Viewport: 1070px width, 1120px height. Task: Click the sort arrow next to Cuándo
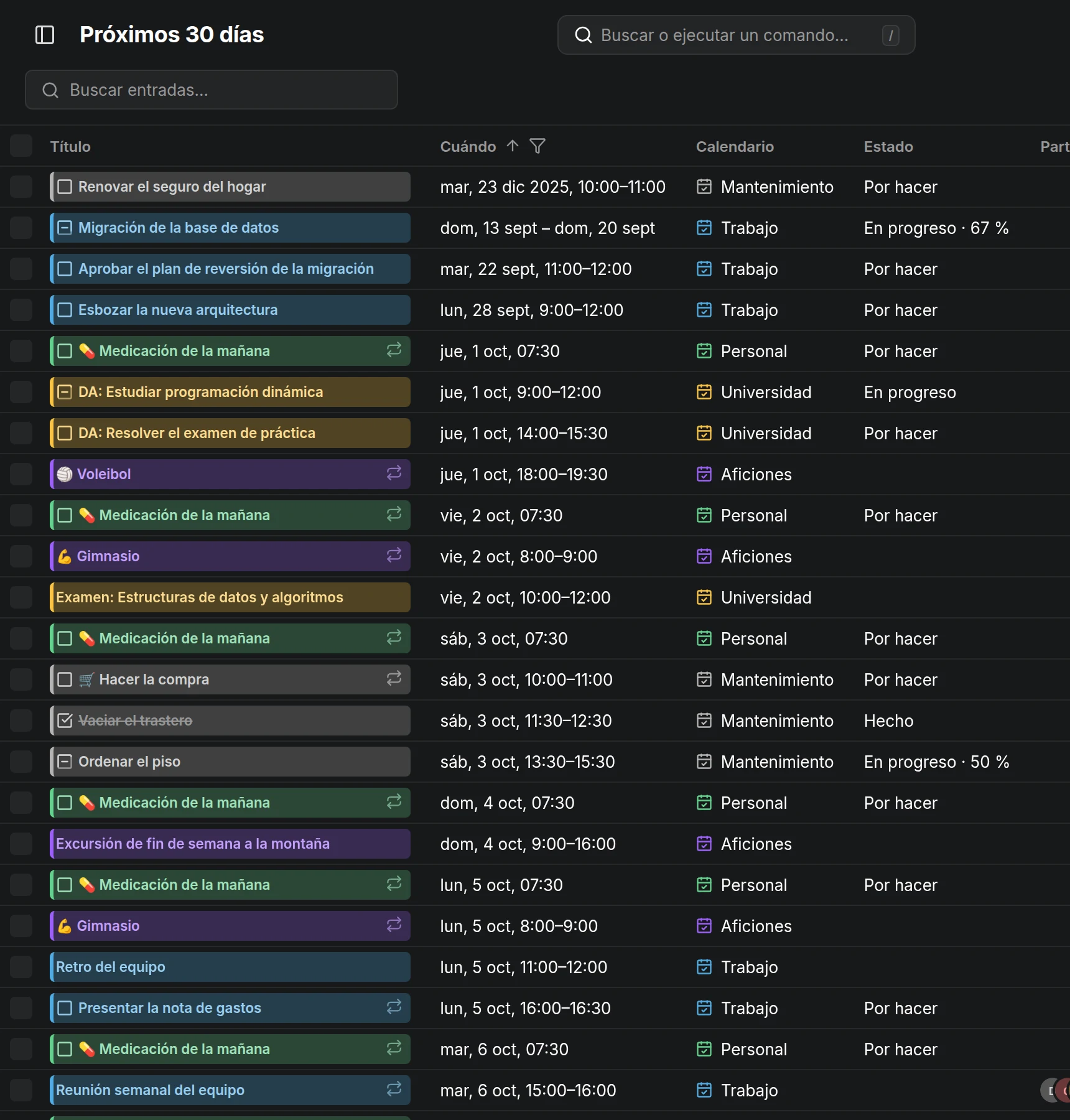(x=513, y=146)
